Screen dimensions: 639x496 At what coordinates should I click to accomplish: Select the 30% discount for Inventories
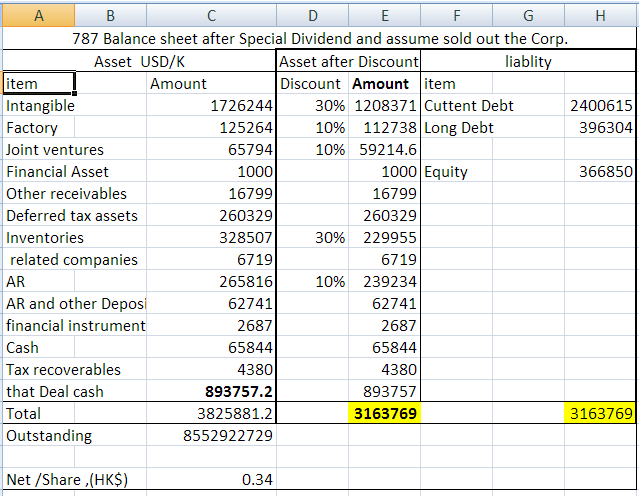[312, 238]
